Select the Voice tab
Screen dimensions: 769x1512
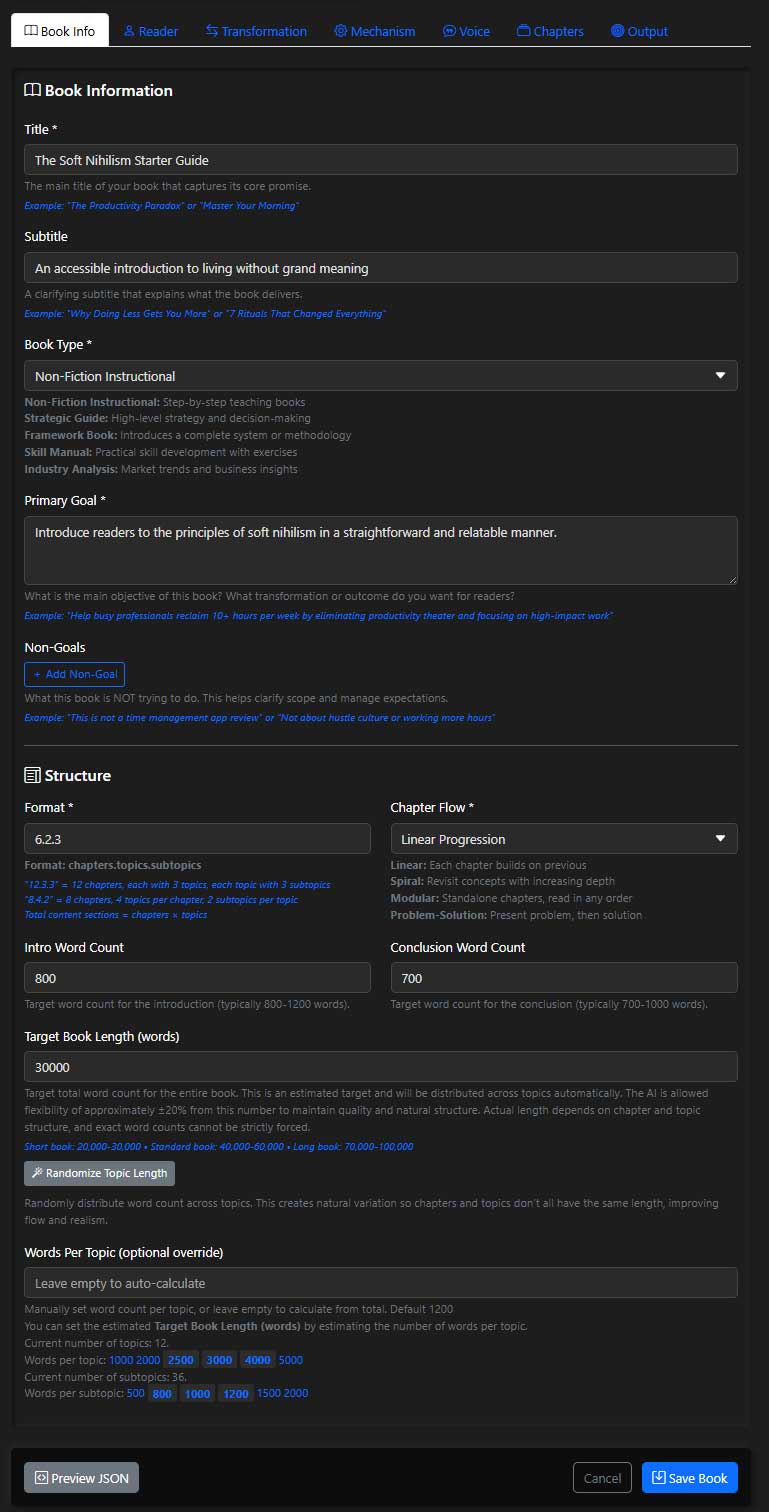coord(466,31)
